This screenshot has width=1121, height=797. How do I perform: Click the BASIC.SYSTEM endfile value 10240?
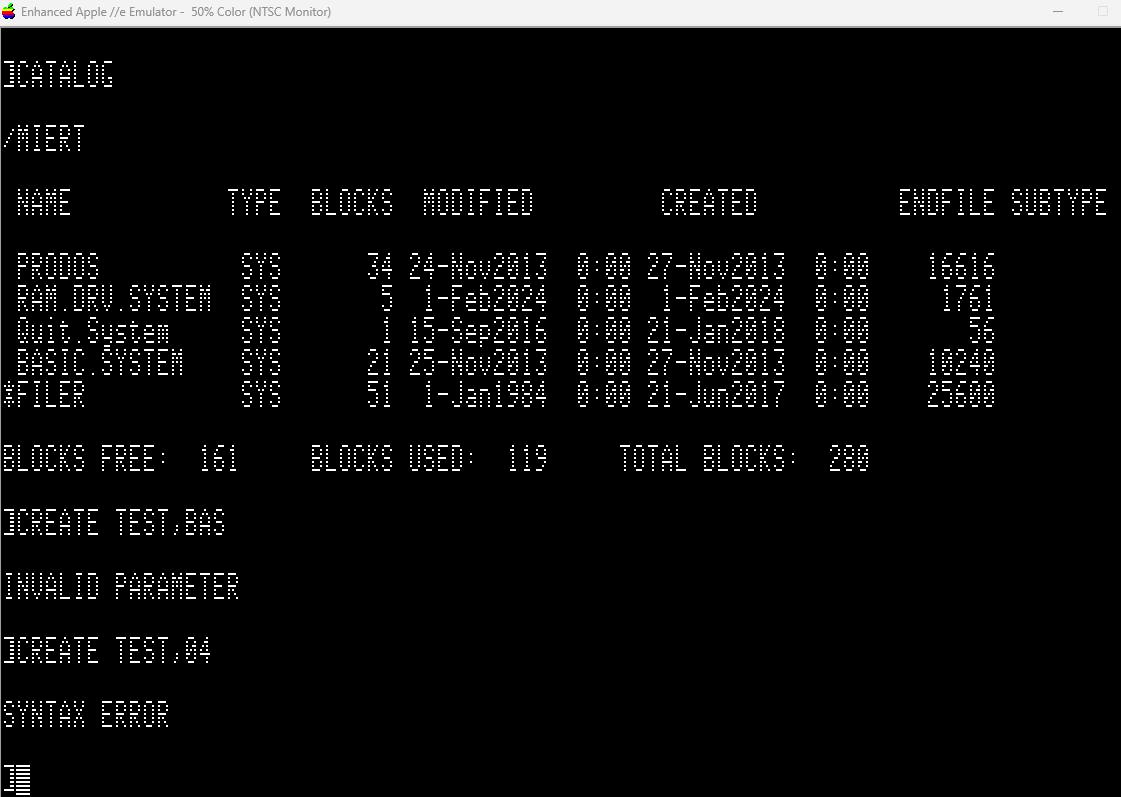point(961,362)
